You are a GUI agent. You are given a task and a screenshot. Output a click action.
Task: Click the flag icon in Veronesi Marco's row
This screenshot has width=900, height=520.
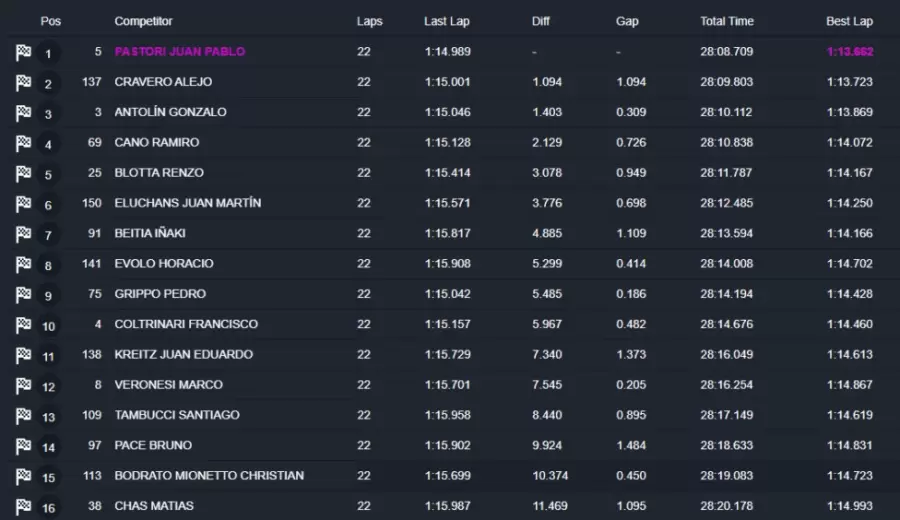[x=23, y=386]
